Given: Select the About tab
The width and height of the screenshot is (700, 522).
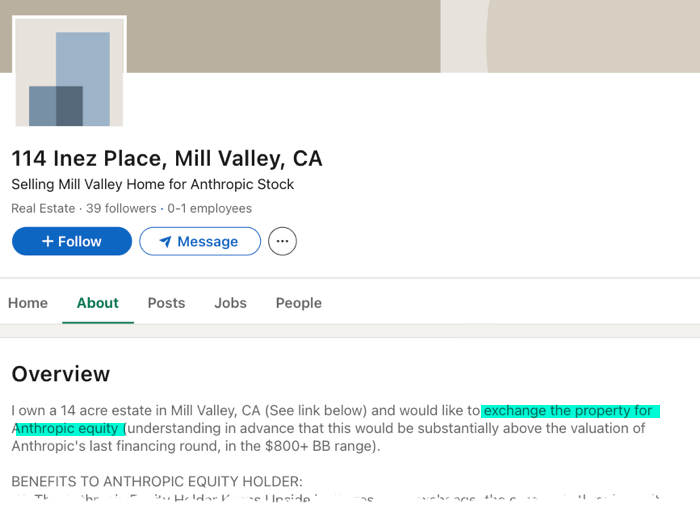Looking at the screenshot, I should [98, 303].
